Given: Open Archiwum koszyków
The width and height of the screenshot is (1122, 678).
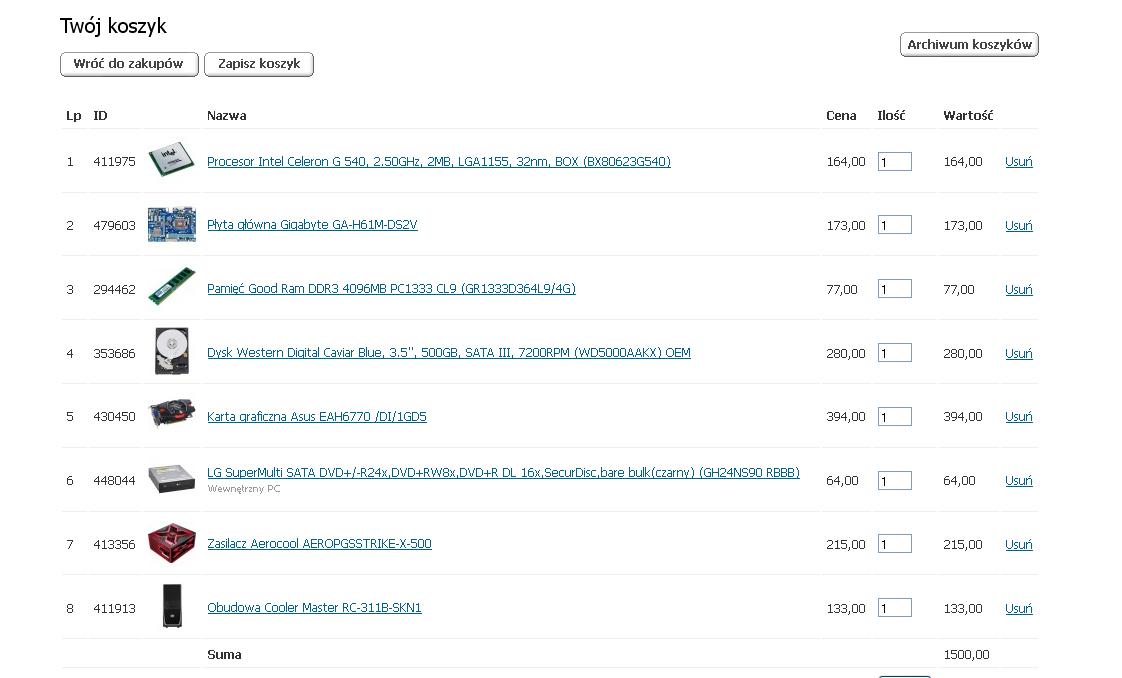Looking at the screenshot, I should click(x=969, y=44).
